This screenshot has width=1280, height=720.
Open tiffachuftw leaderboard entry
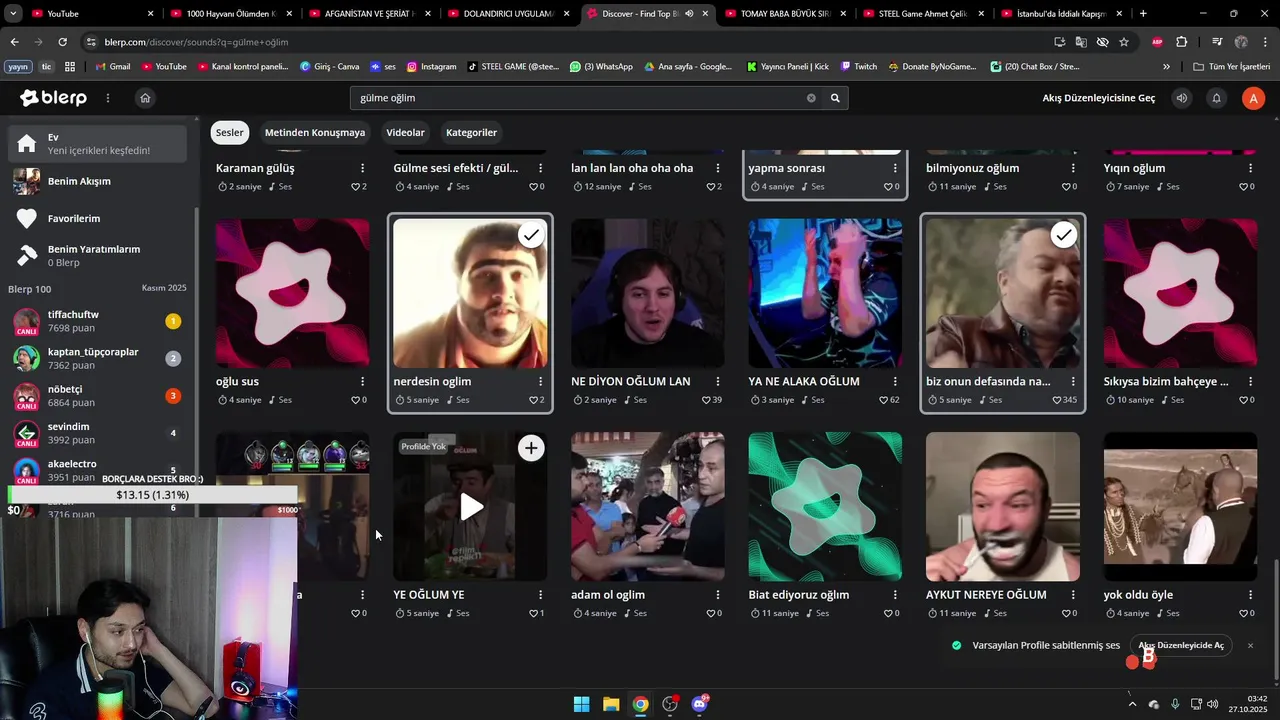[x=98, y=321]
